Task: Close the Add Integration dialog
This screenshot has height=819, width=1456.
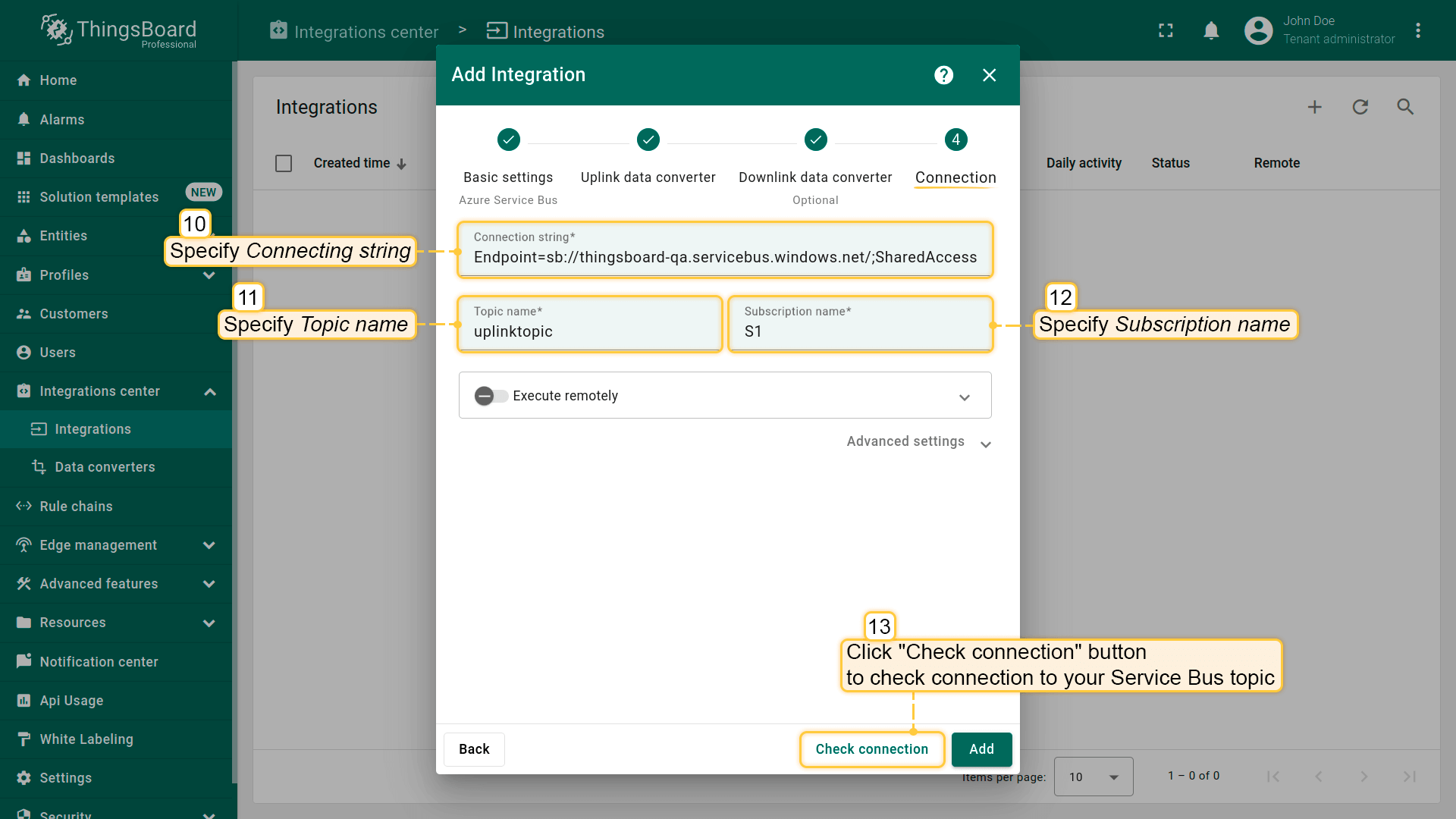Action: click(x=989, y=75)
